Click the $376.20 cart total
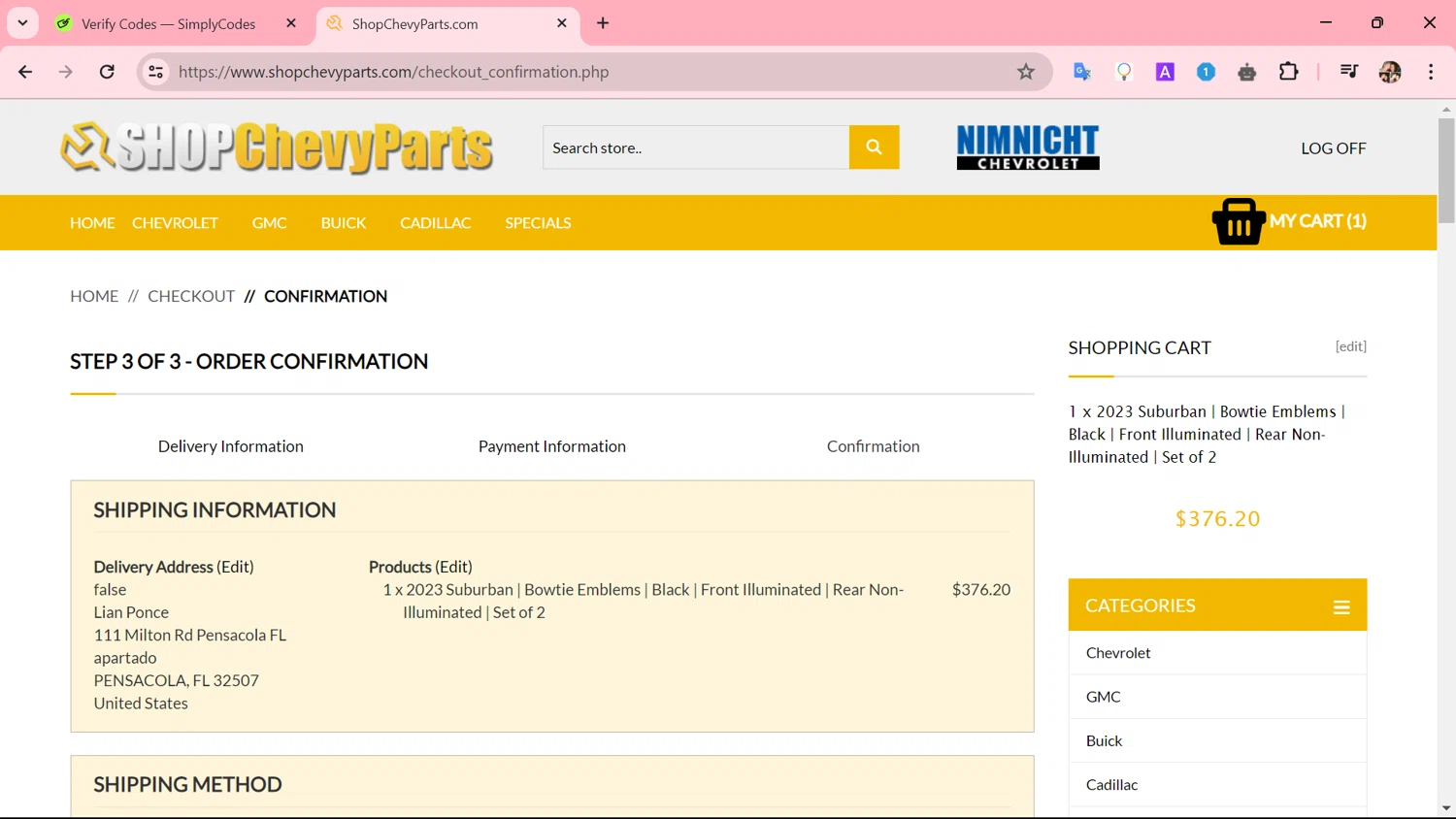 (1217, 519)
